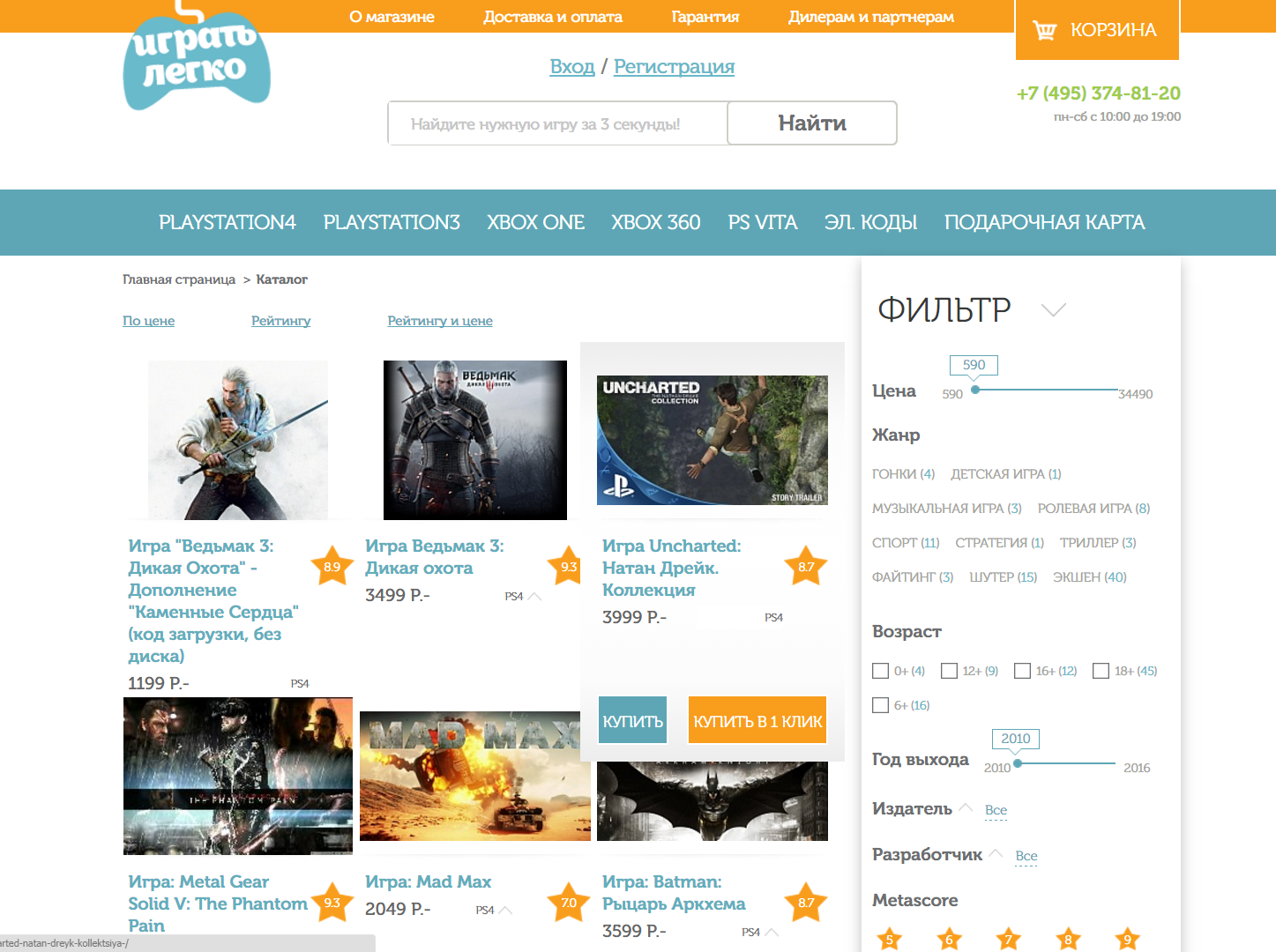Check the 12+ age filter
Viewport: 1276px width, 952px height.
point(949,671)
